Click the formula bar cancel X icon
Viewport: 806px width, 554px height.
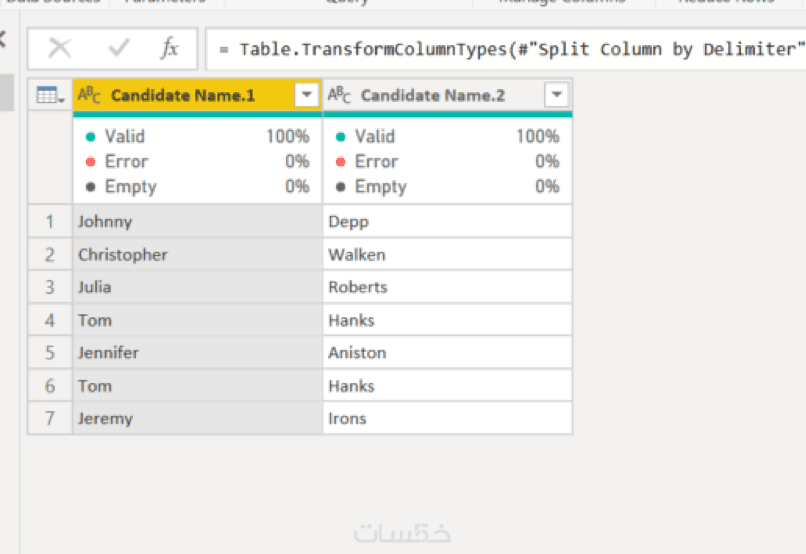tap(60, 48)
